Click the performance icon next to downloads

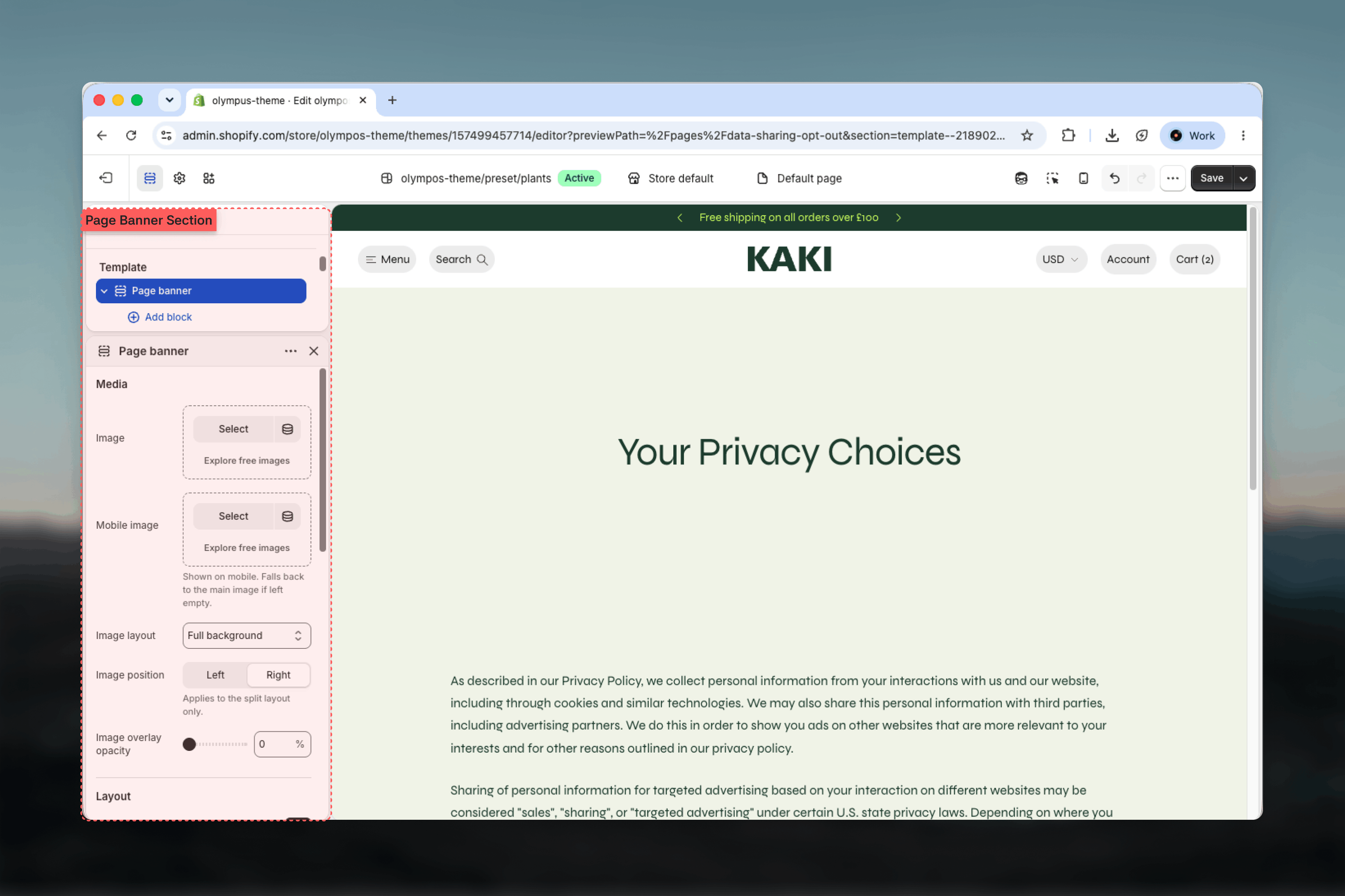[x=1141, y=135]
